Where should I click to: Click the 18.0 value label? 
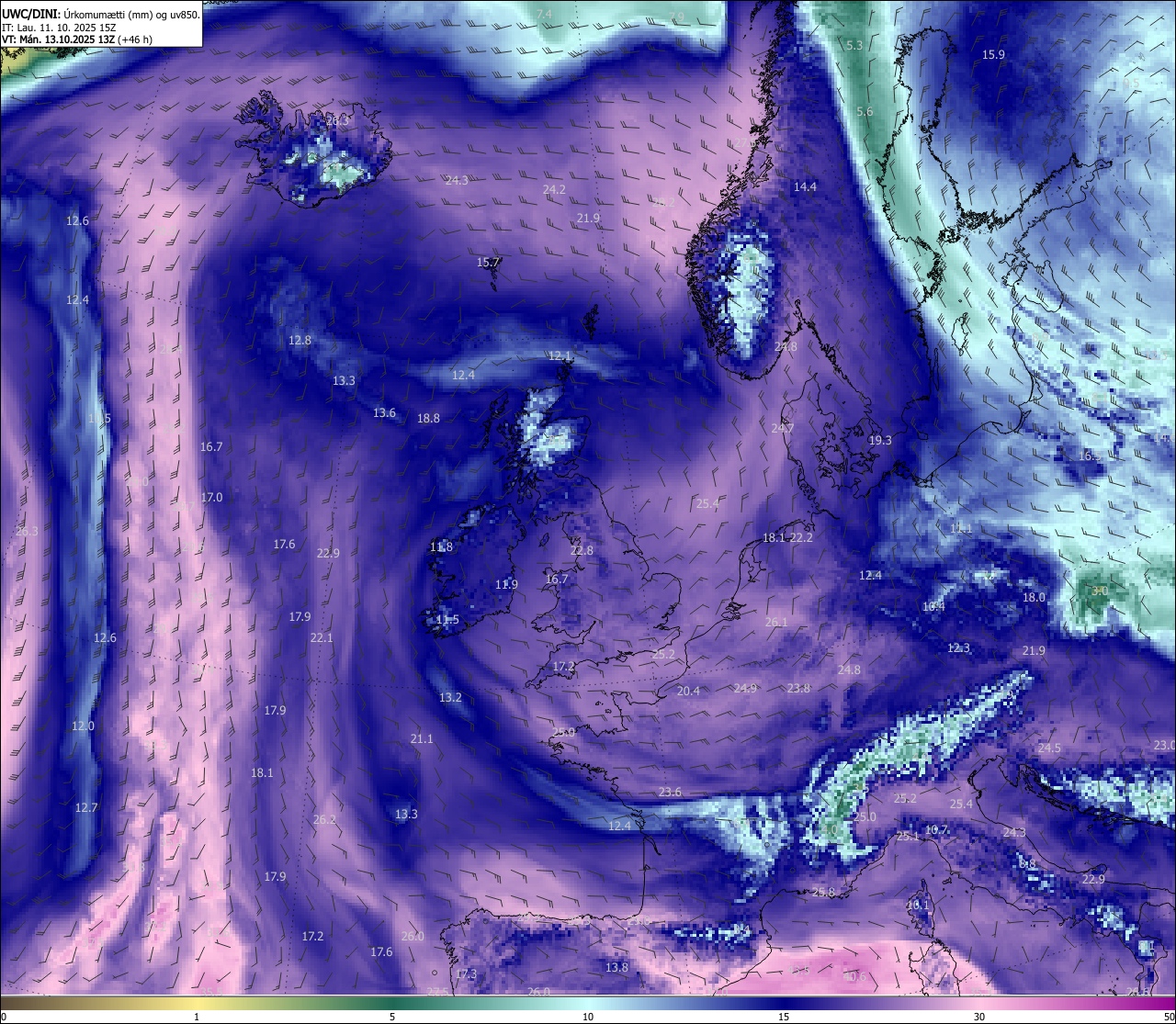tap(1034, 597)
